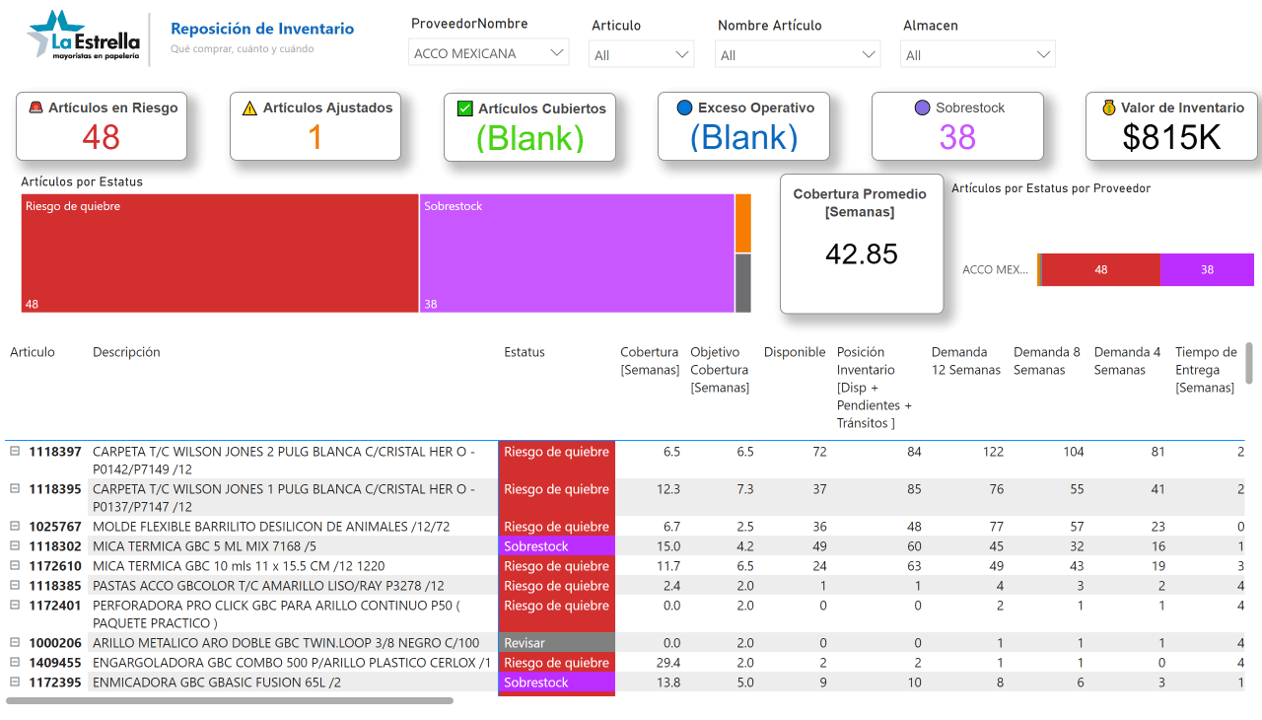Click the red alarm icon on Artículos en Riesgo
This screenshot has width=1262, height=720.
click(36, 108)
